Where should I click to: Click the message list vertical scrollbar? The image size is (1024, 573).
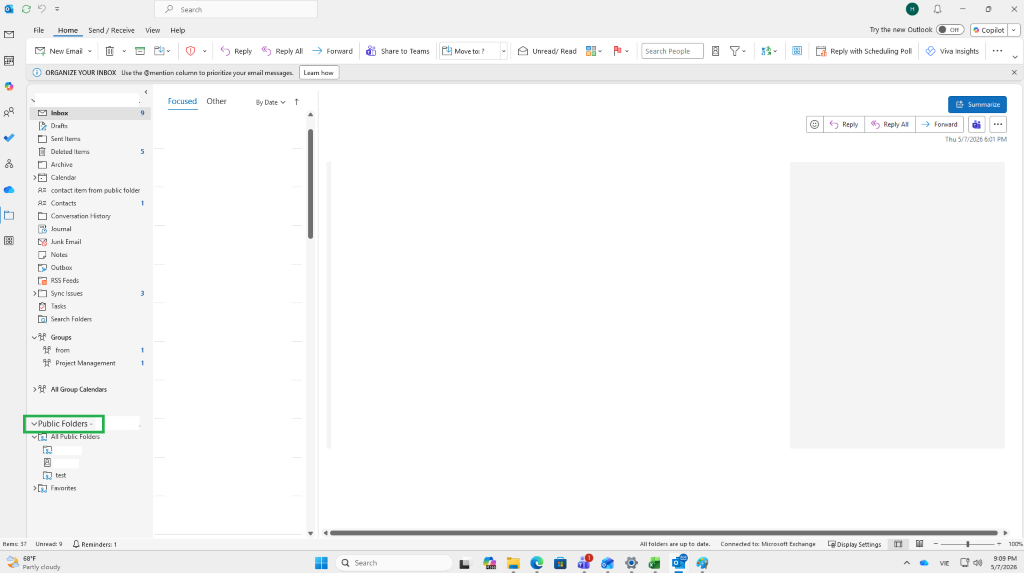310,184
